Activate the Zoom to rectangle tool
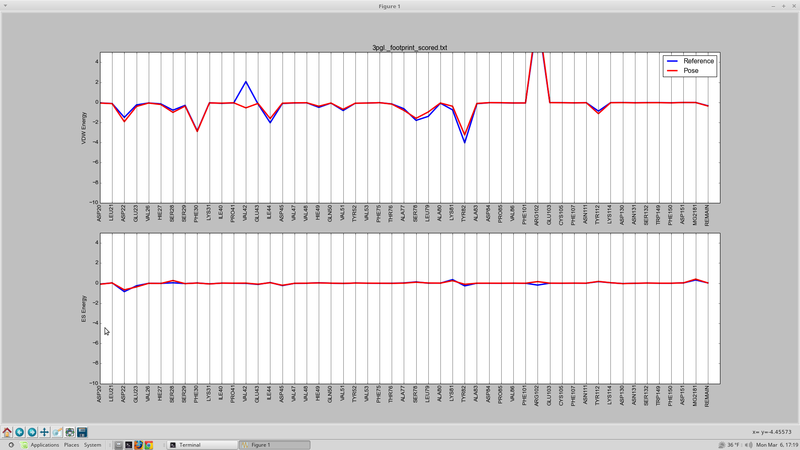Screen dimensions: 800x450 [x=57, y=432]
